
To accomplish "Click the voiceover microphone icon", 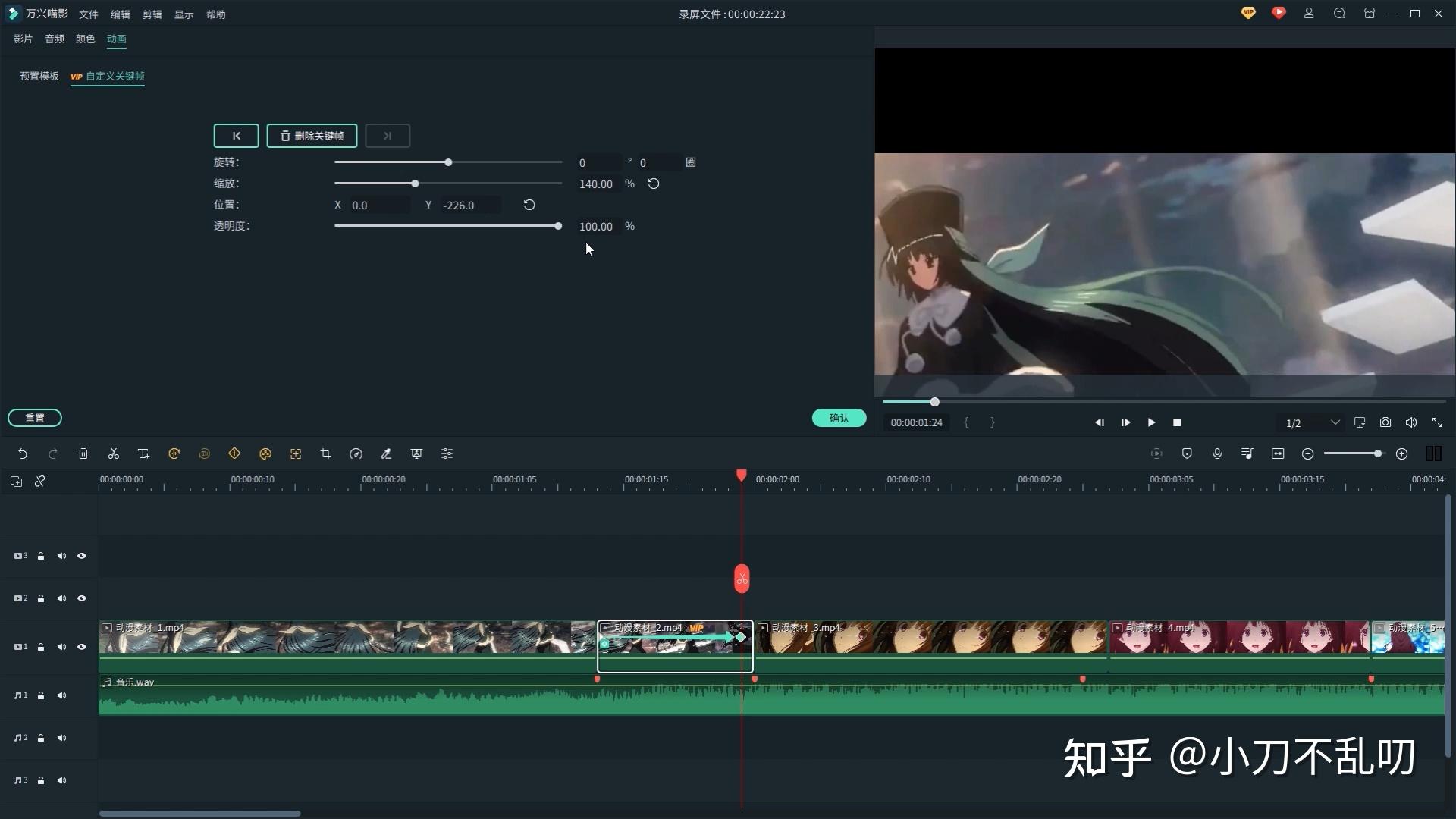I will (x=1217, y=453).
